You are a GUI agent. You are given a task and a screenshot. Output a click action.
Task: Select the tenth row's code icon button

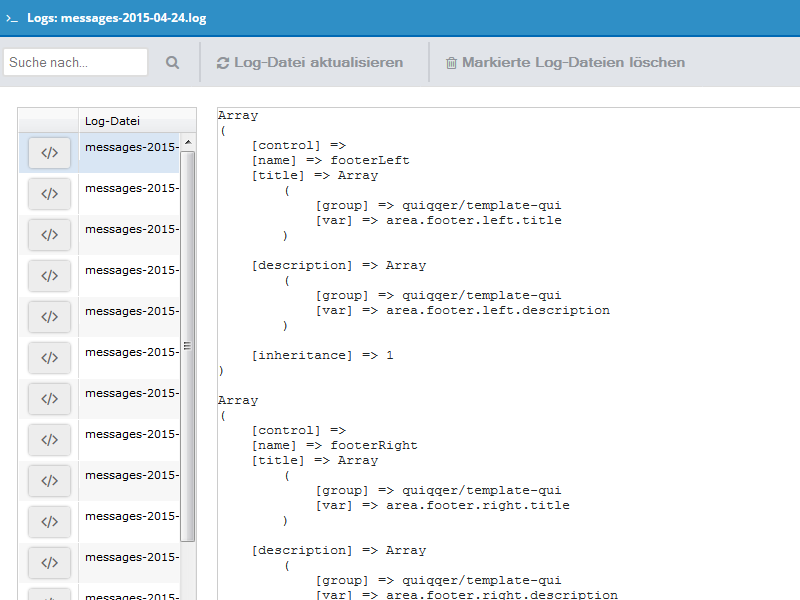click(49, 522)
